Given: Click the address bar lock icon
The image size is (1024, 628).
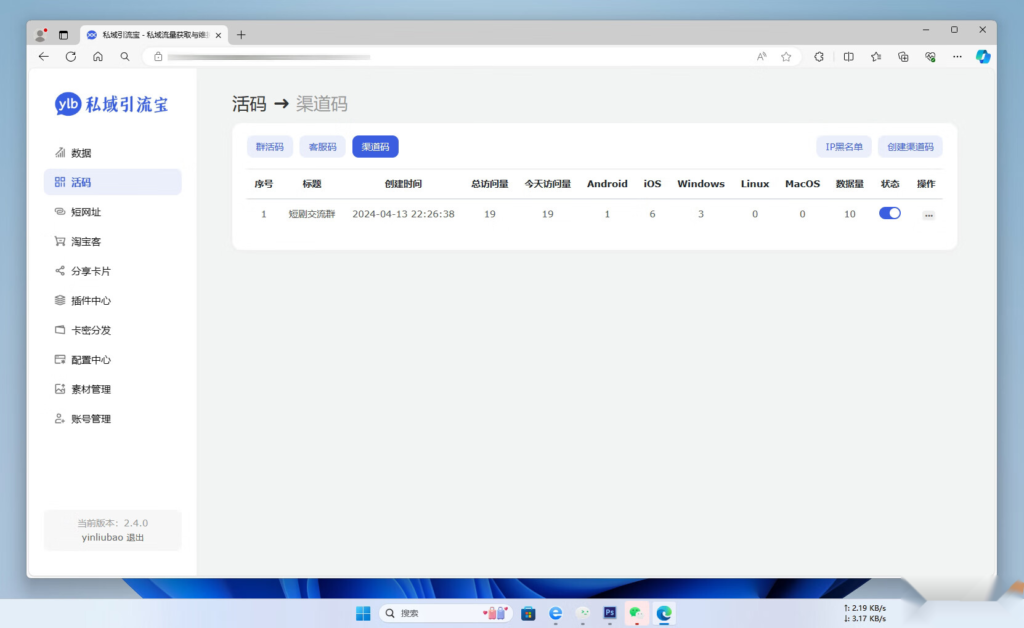Looking at the screenshot, I should tap(158, 57).
